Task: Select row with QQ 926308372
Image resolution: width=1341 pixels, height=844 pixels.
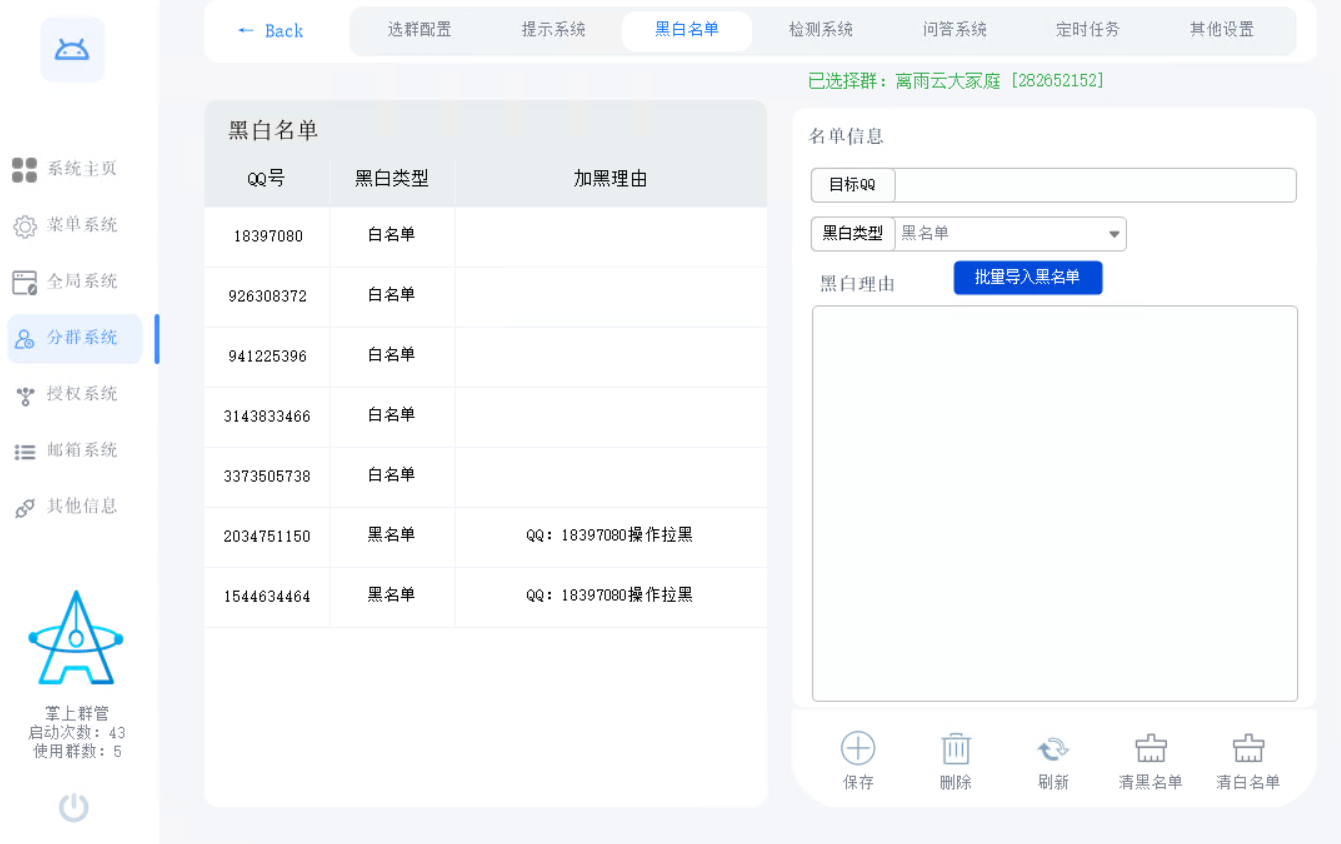Action: [x=486, y=296]
